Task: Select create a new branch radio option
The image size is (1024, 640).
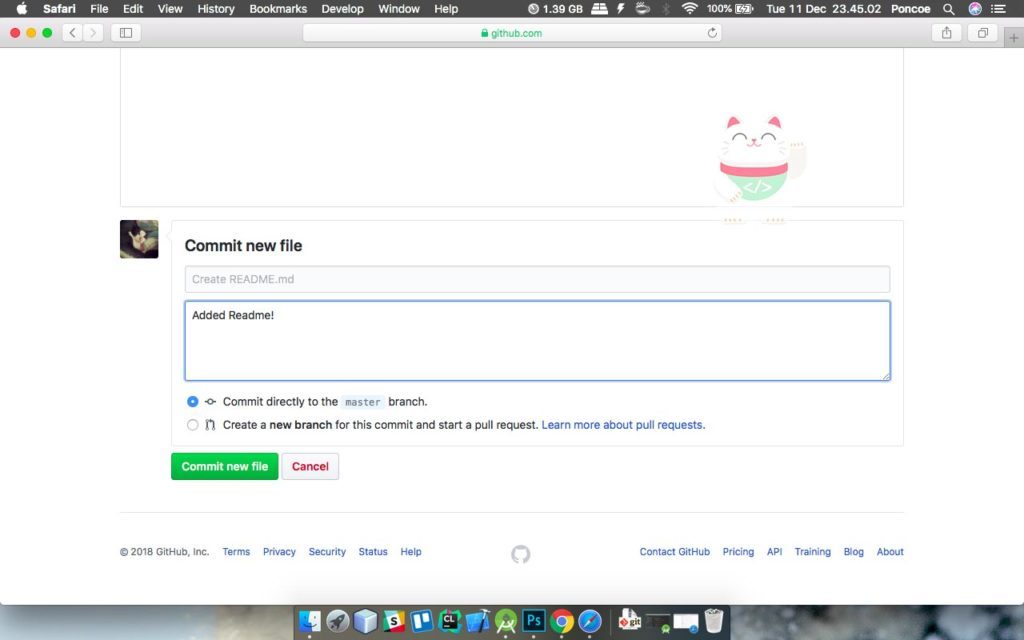Action: pyautogui.click(x=193, y=425)
